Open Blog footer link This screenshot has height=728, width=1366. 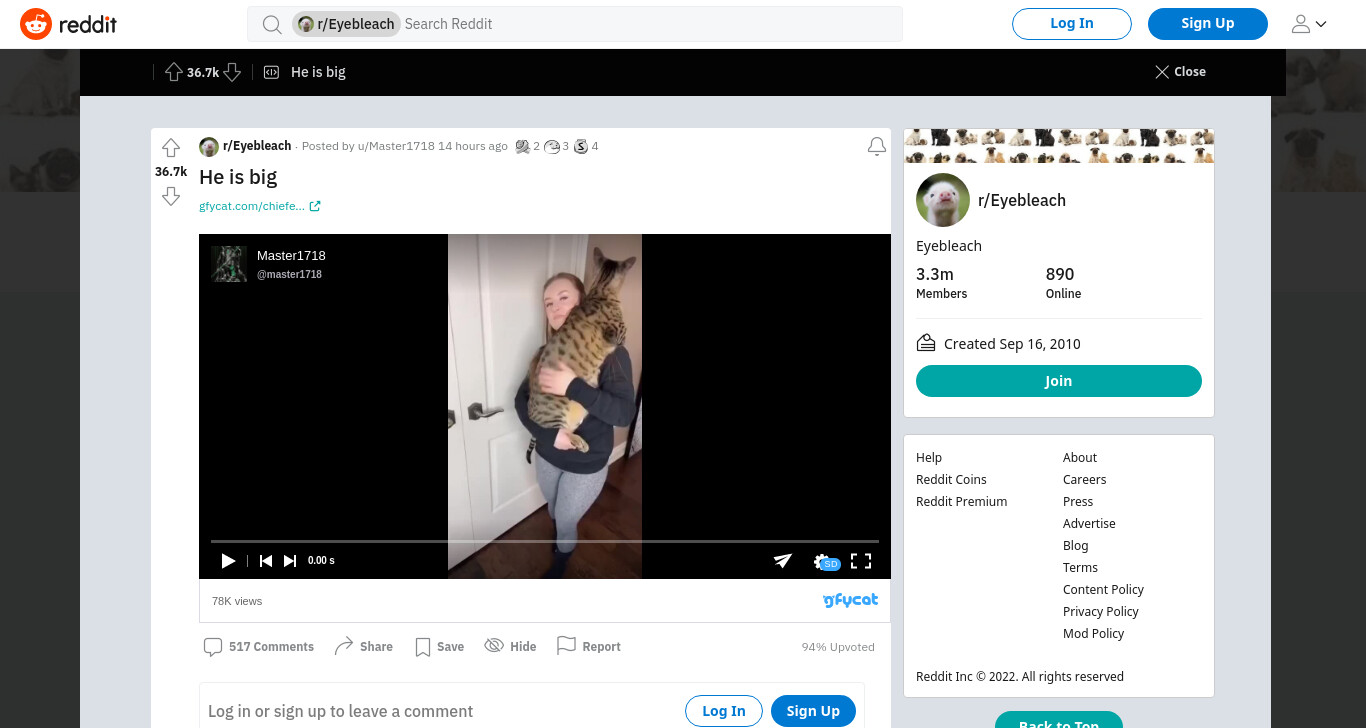[1076, 546]
